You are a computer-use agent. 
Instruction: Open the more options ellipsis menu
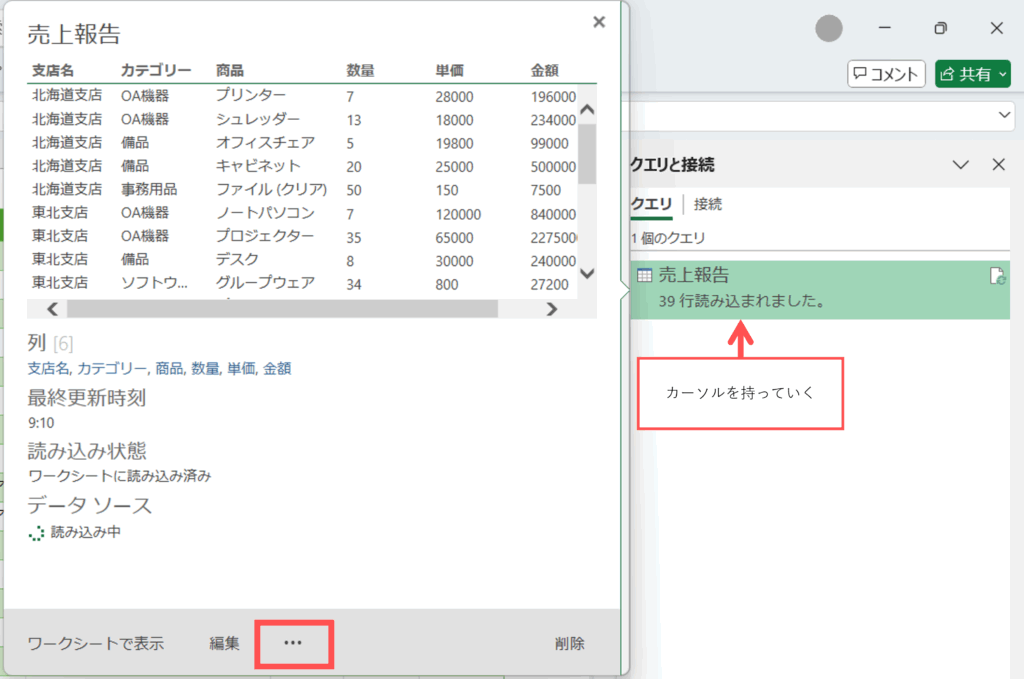click(x=293, y=644)
